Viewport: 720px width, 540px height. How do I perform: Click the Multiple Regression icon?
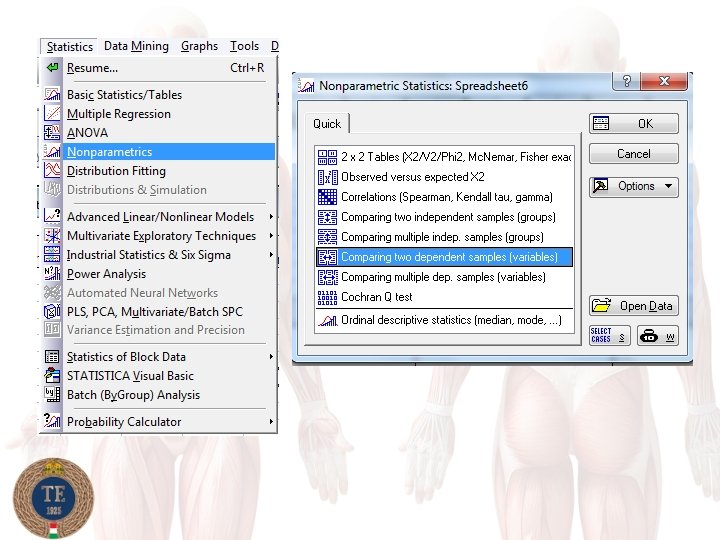tap(52, 113)
